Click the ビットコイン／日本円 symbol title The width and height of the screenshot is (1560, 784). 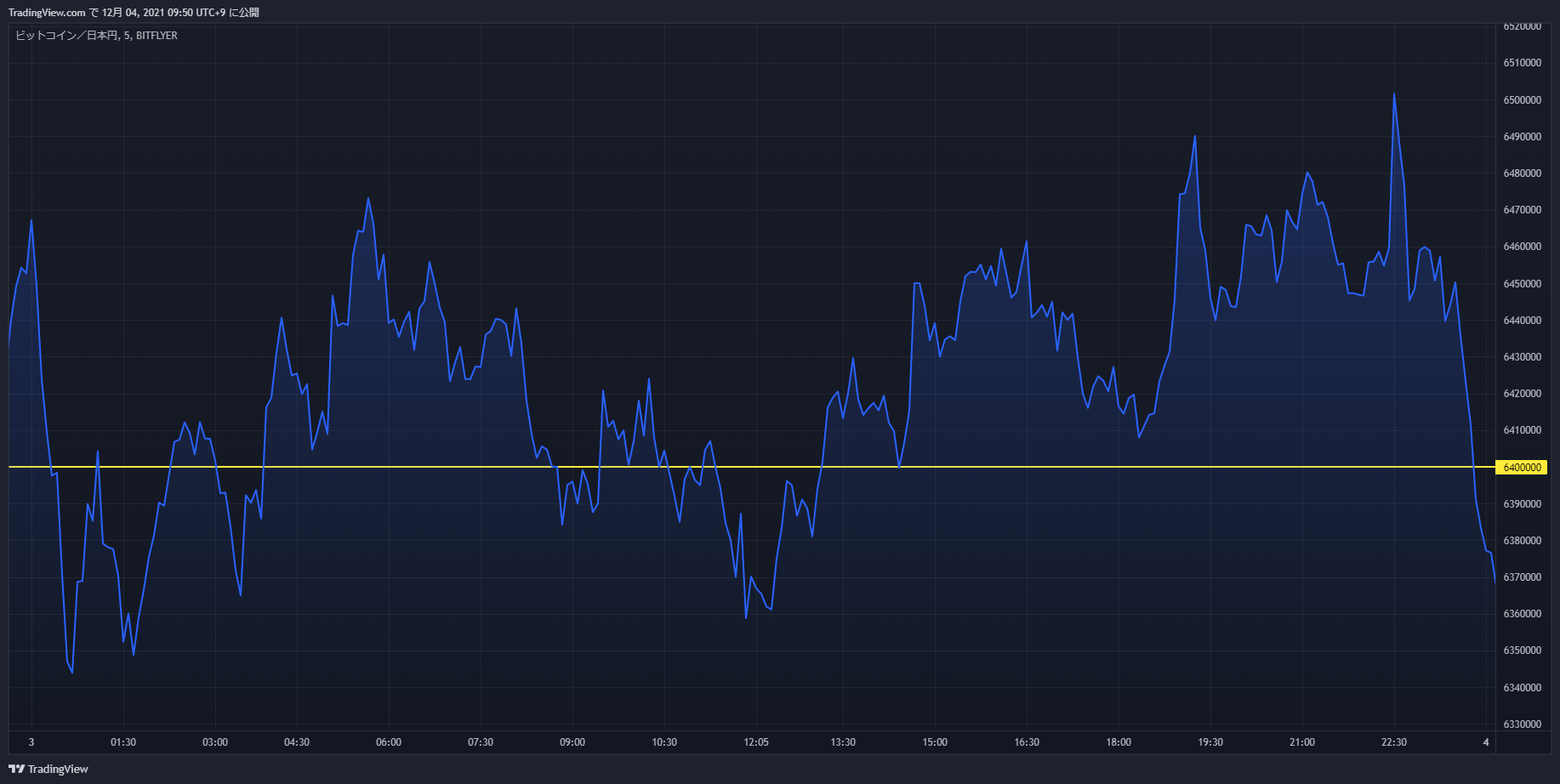tap(96, 36)
